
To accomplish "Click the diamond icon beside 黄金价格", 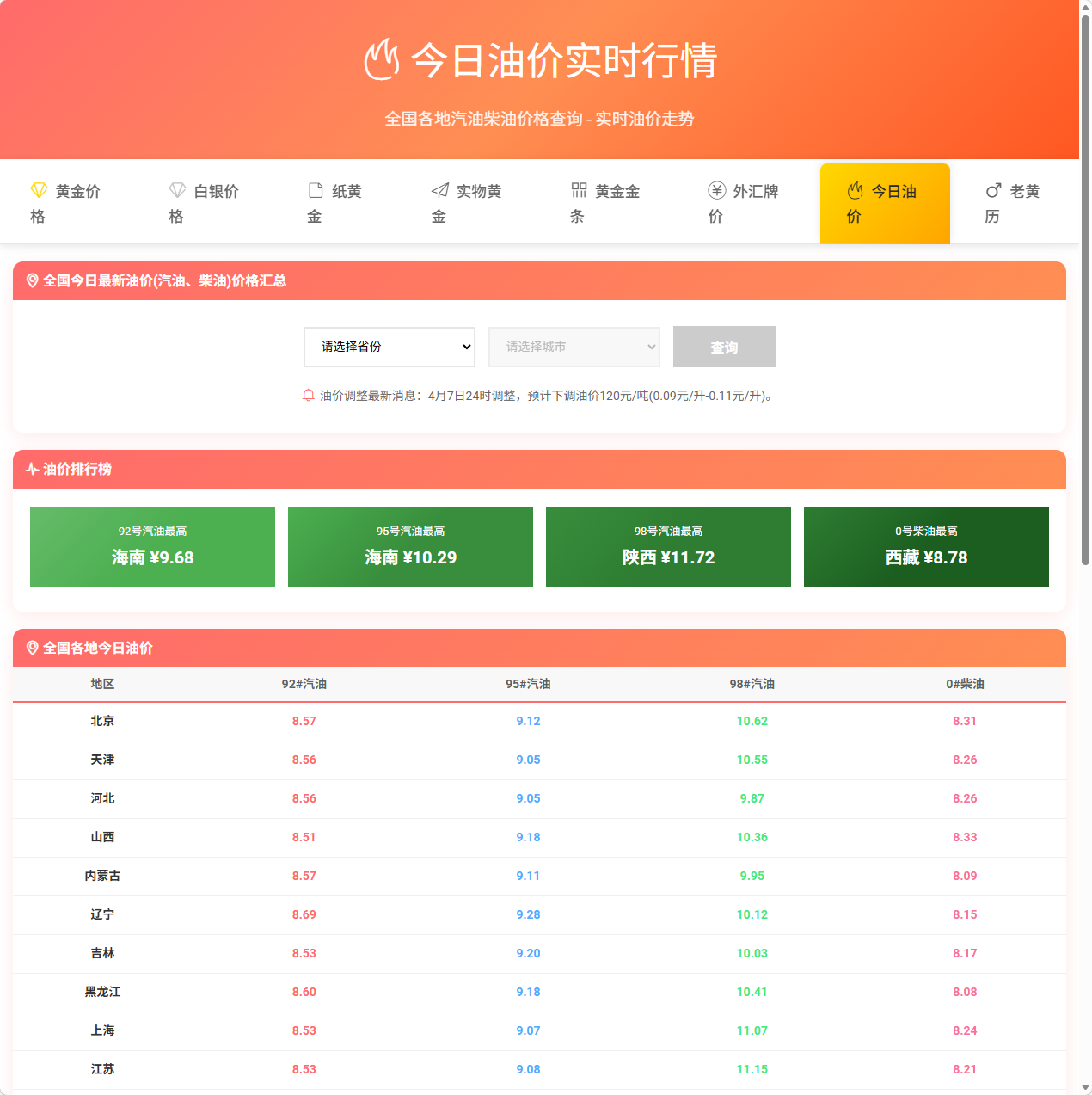I will pos(39,190).
